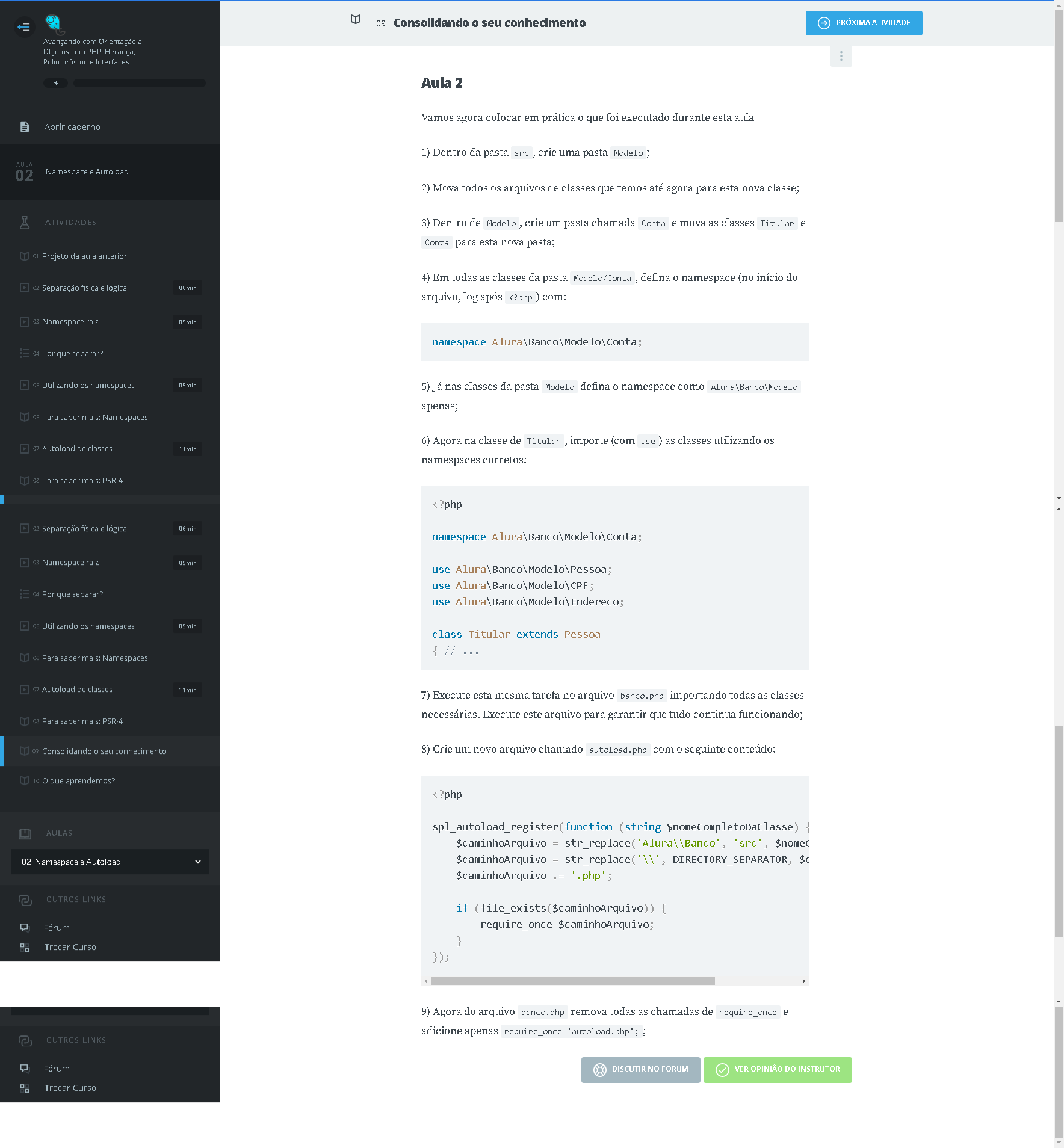Click the course progress bar

point(140,83)
